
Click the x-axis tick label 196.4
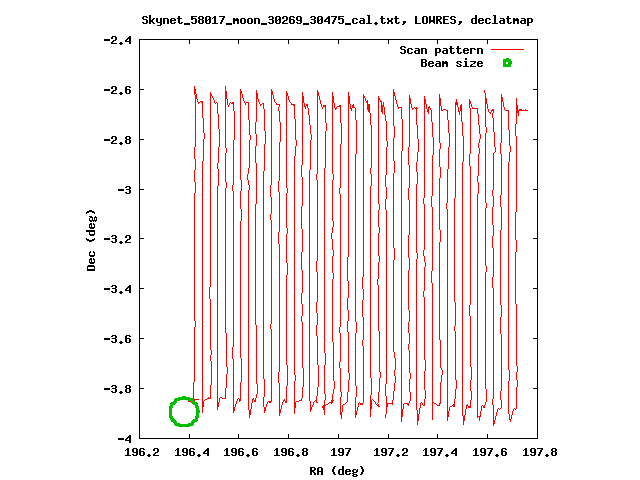click(x=192, y=452)
